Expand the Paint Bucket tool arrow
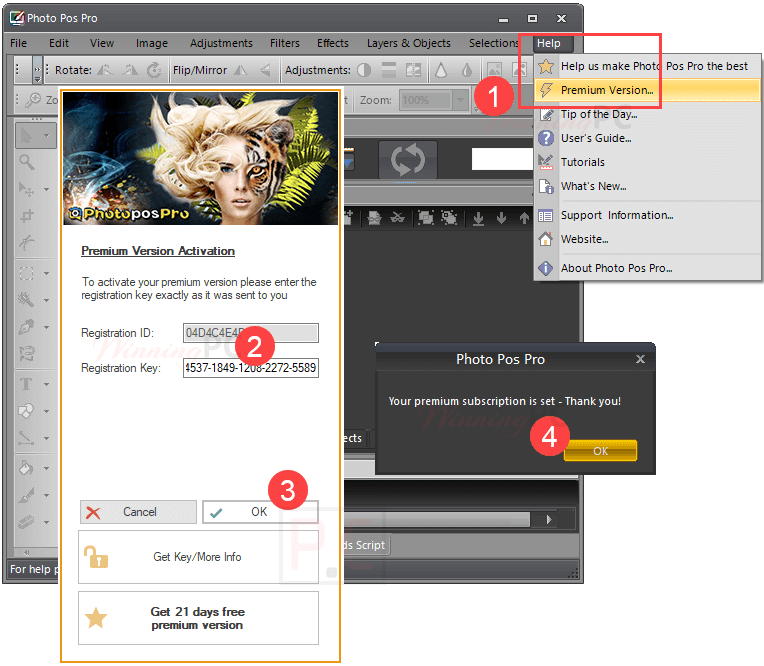 point(47,469)
